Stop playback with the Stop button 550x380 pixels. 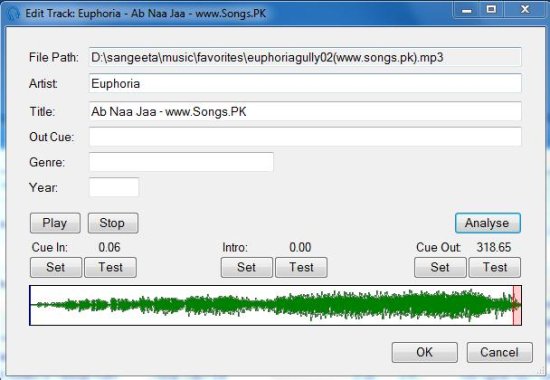[113, 223]
